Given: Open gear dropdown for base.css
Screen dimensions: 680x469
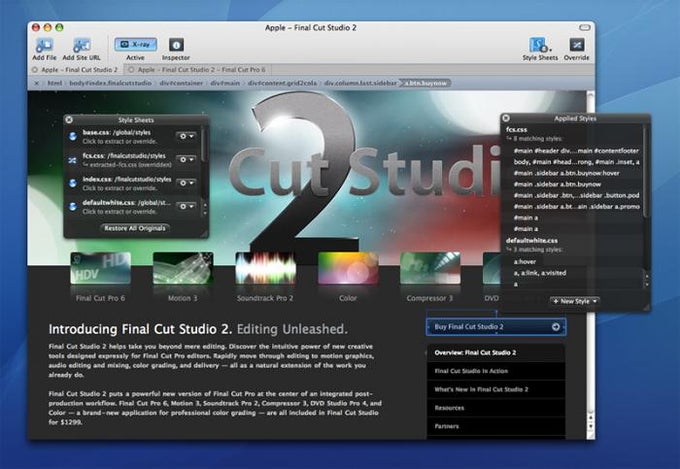Looking at the screenshot, I should [x=186, y=136].
